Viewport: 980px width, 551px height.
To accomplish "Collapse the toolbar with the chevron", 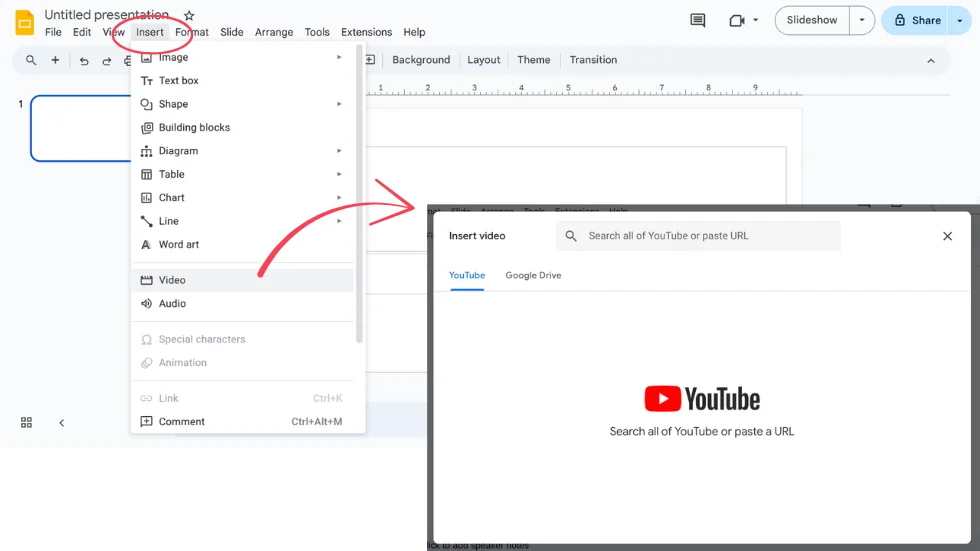I will coord(931,61).
